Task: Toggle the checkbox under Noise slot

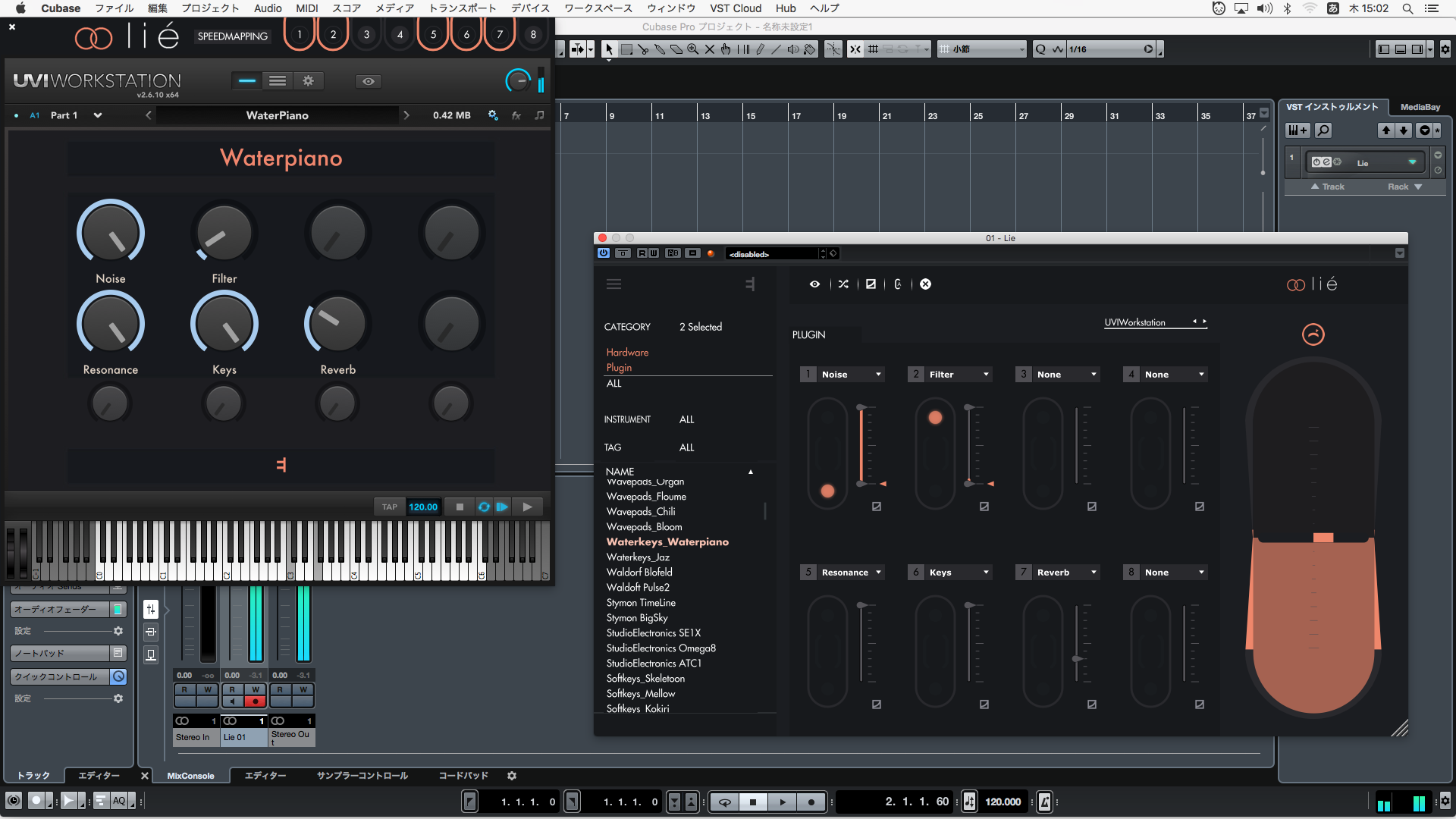Action: (x=877, y=507)
